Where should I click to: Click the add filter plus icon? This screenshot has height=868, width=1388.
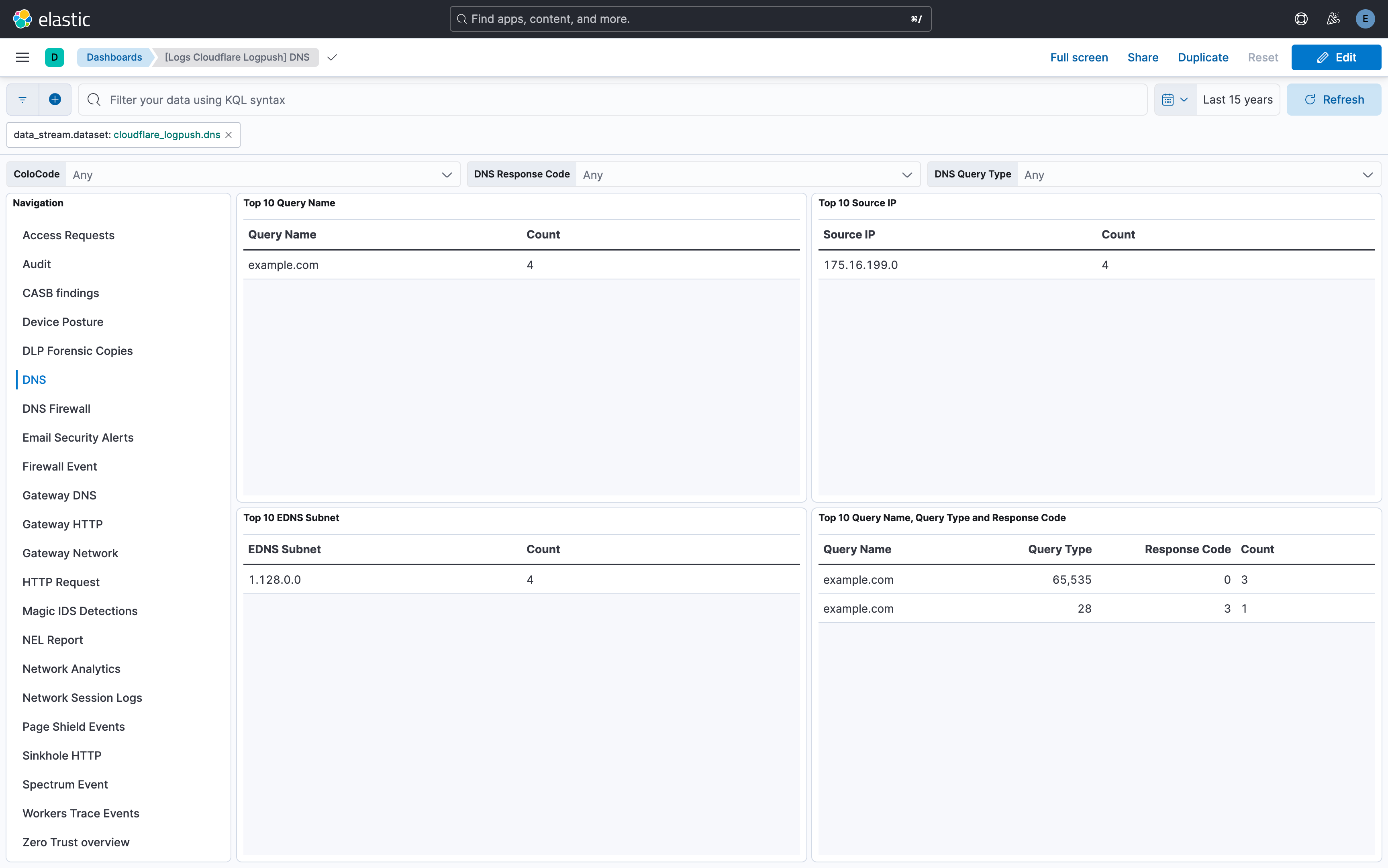tap(55, 100)
